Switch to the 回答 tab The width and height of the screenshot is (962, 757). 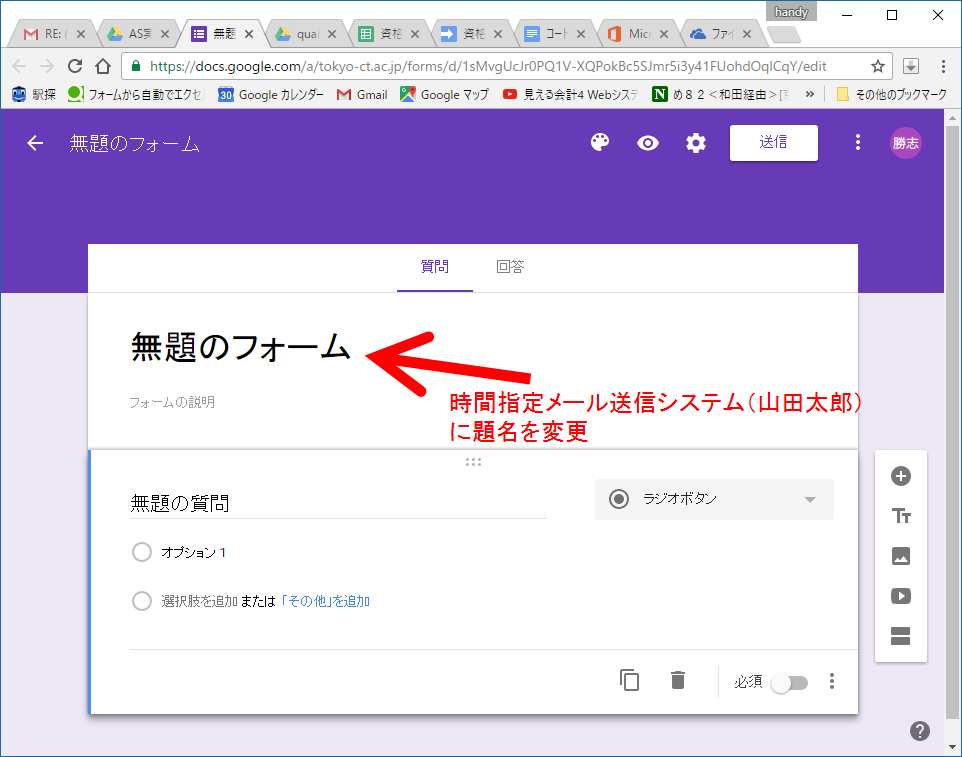511,267
